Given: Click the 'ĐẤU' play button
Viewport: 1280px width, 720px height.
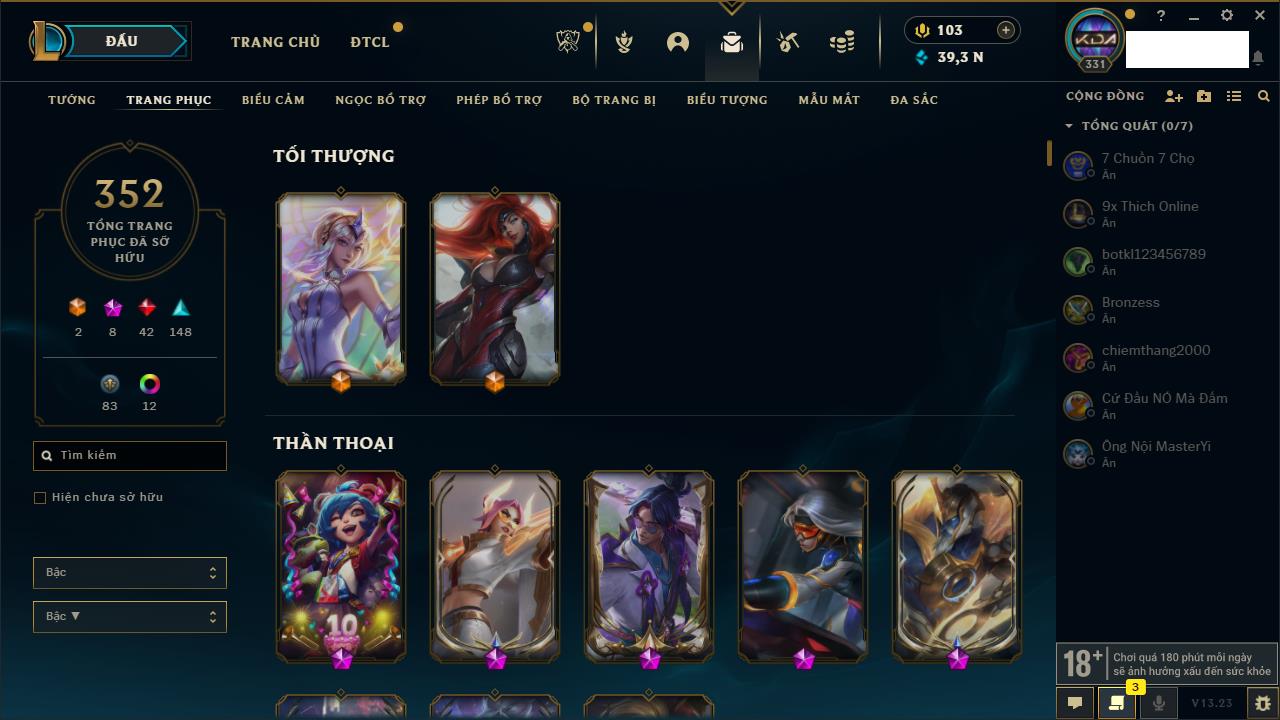Looking at the screenshot, I should (123, 41).
